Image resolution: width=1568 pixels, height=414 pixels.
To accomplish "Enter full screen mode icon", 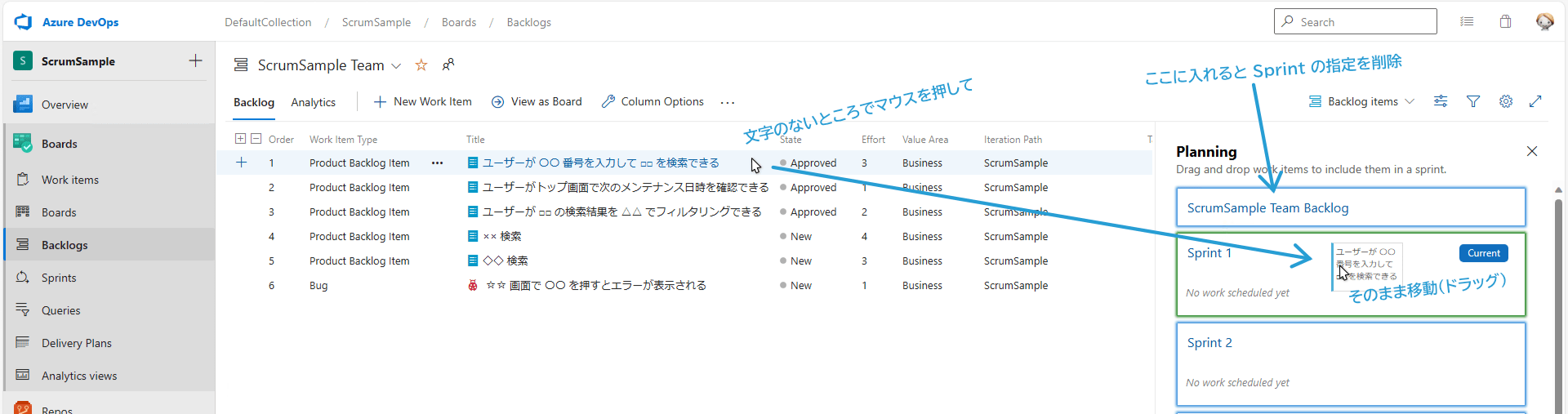I will pyautogui.click(x=1535, y=101).
